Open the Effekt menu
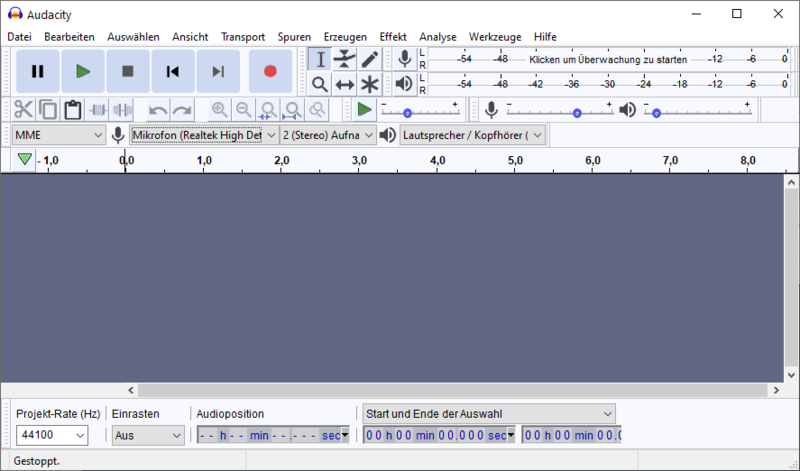Viewport: 800px width, 471px height. click(x=393, y=37)
